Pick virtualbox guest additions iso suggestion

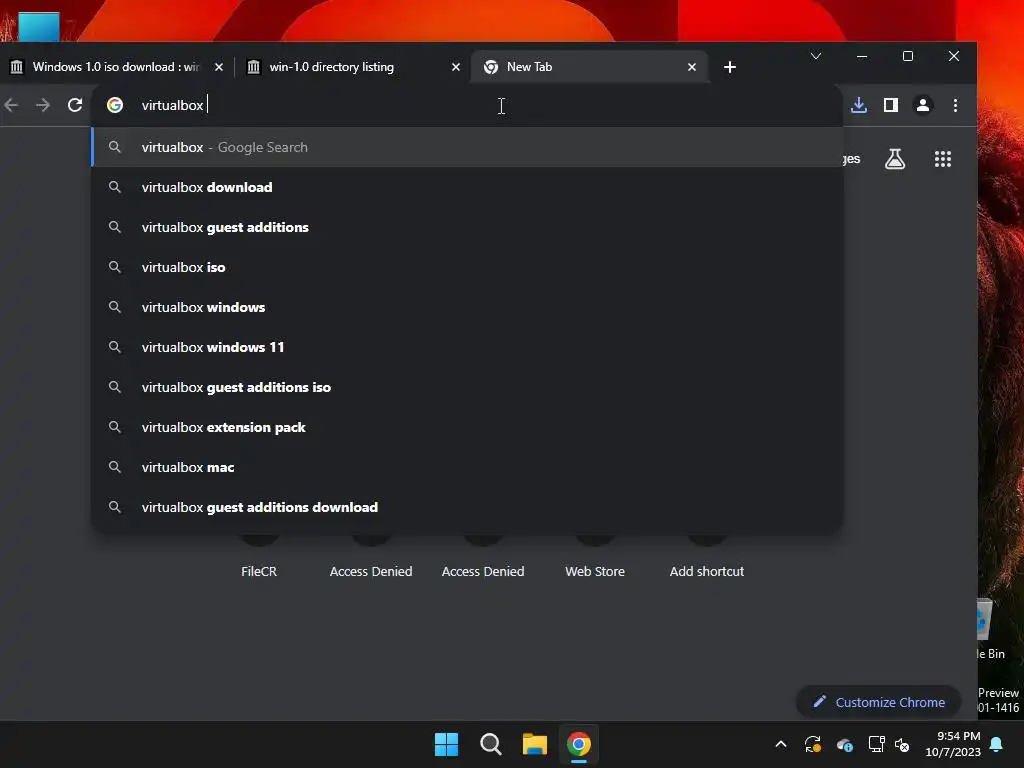(467, 387)
